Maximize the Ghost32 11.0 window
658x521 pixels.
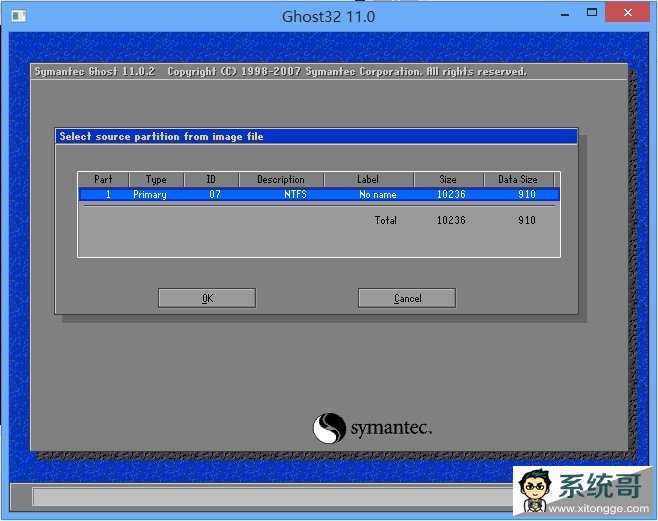[592, 13]
